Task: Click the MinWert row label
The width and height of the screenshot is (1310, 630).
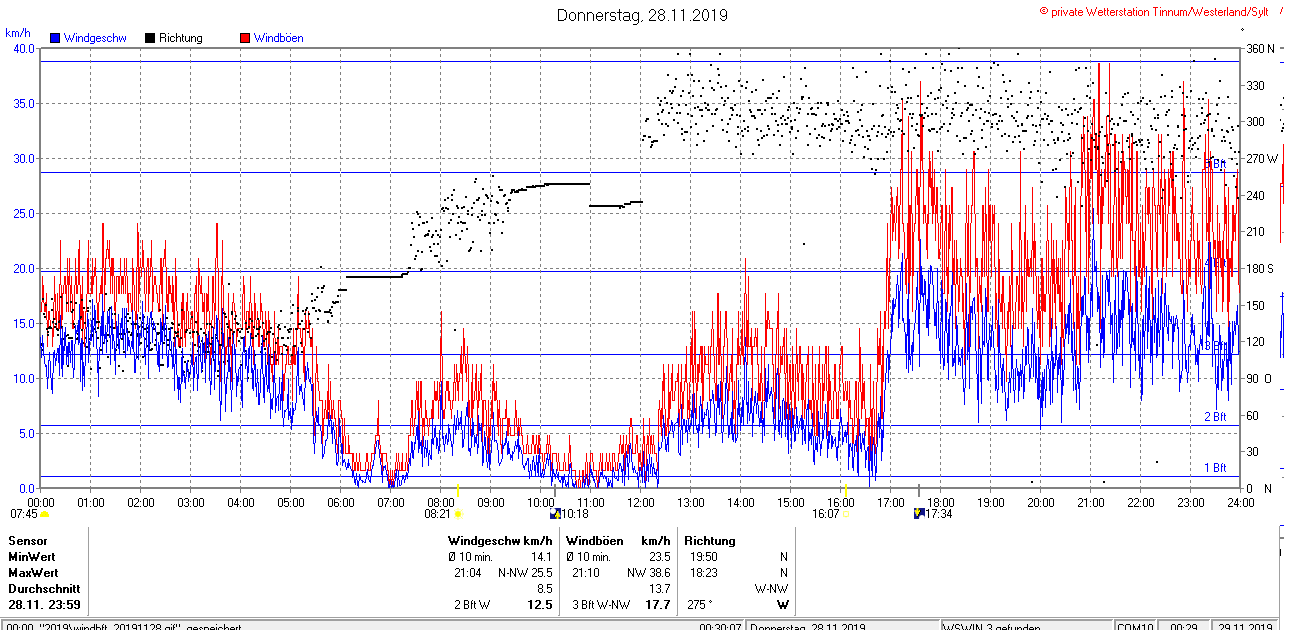Action: [x=32, y=557]
